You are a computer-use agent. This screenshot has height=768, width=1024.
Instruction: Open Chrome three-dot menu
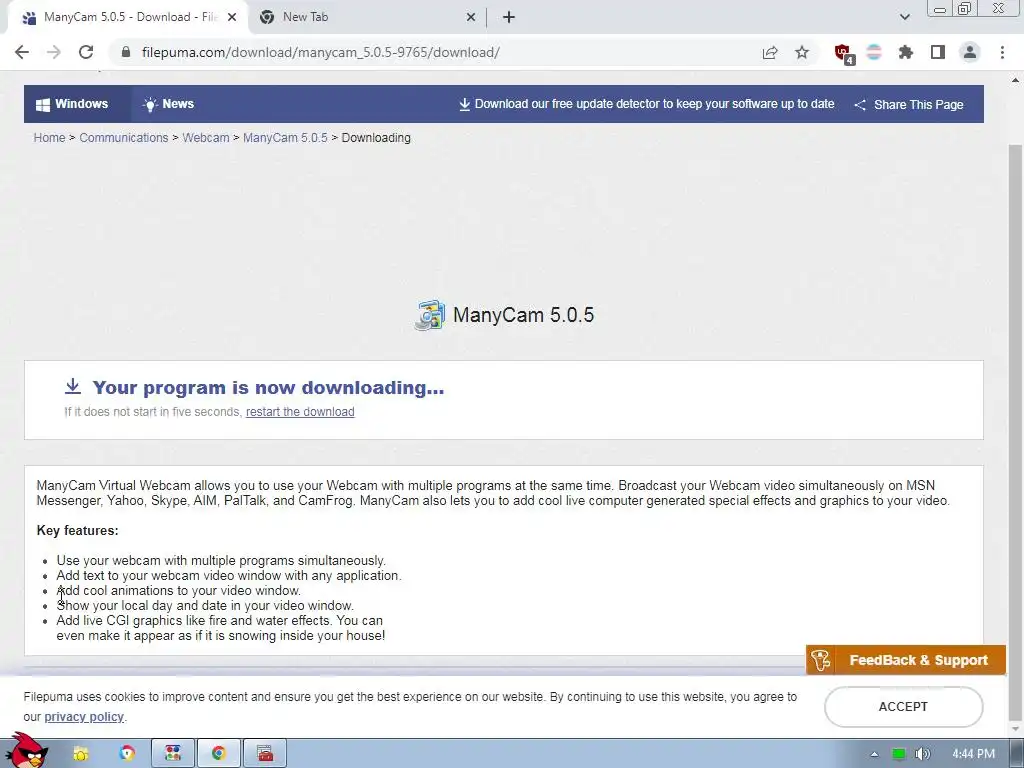tap(1002, 52)
